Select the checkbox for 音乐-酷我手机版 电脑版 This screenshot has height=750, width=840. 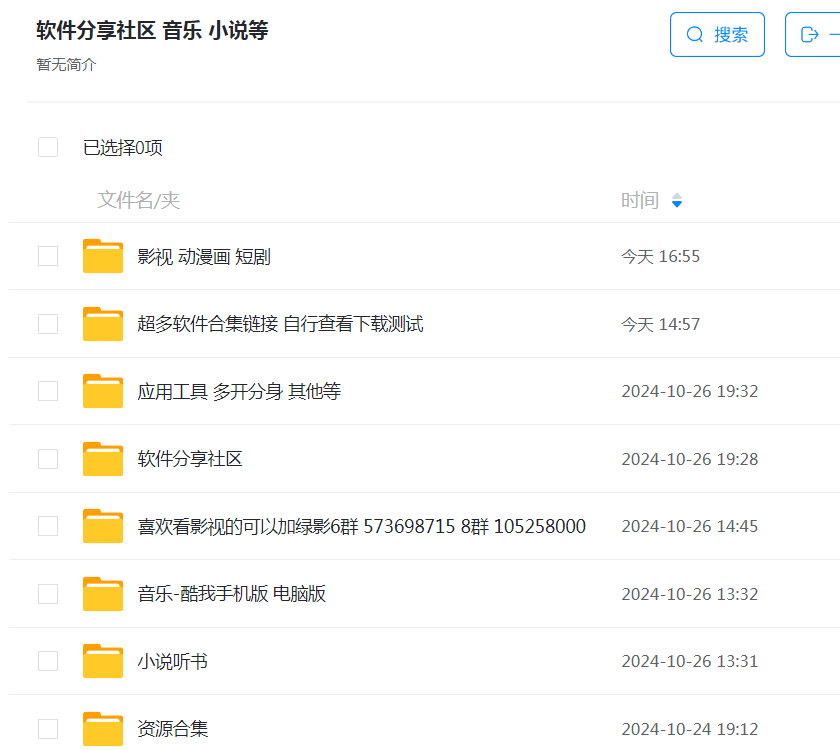[48, 593]
